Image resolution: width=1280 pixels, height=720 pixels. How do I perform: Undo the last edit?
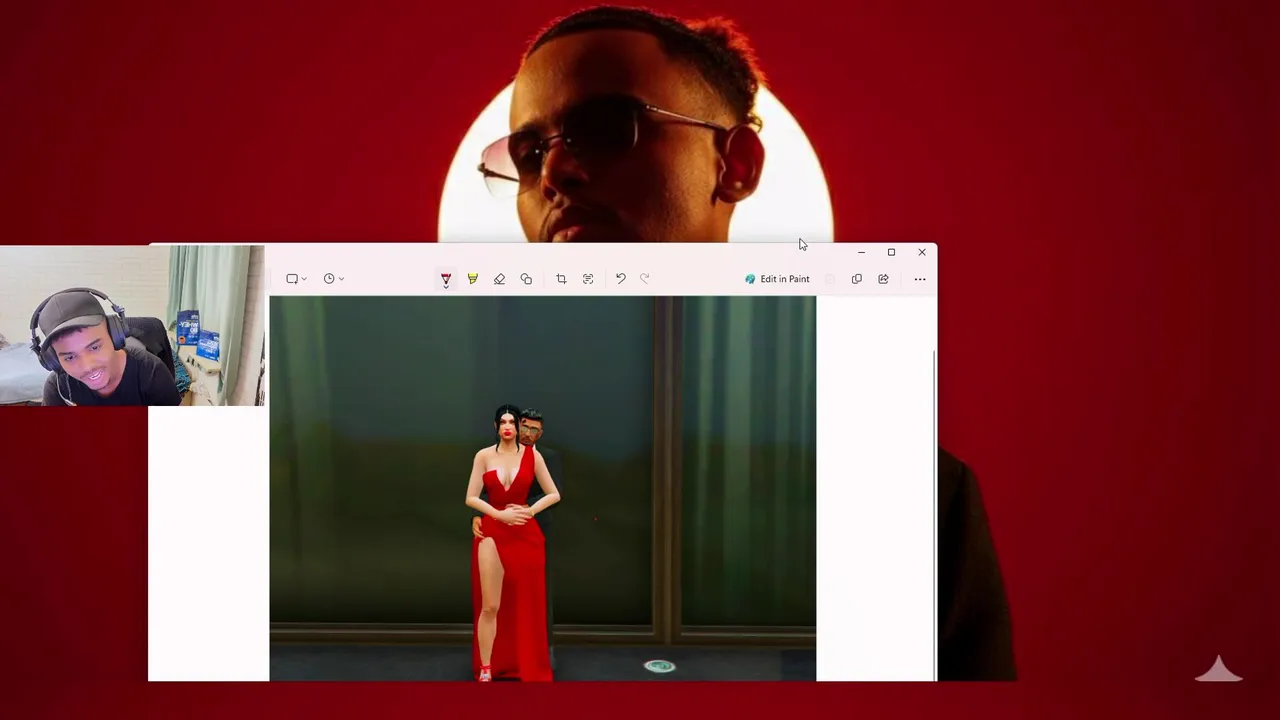point(620,279)
